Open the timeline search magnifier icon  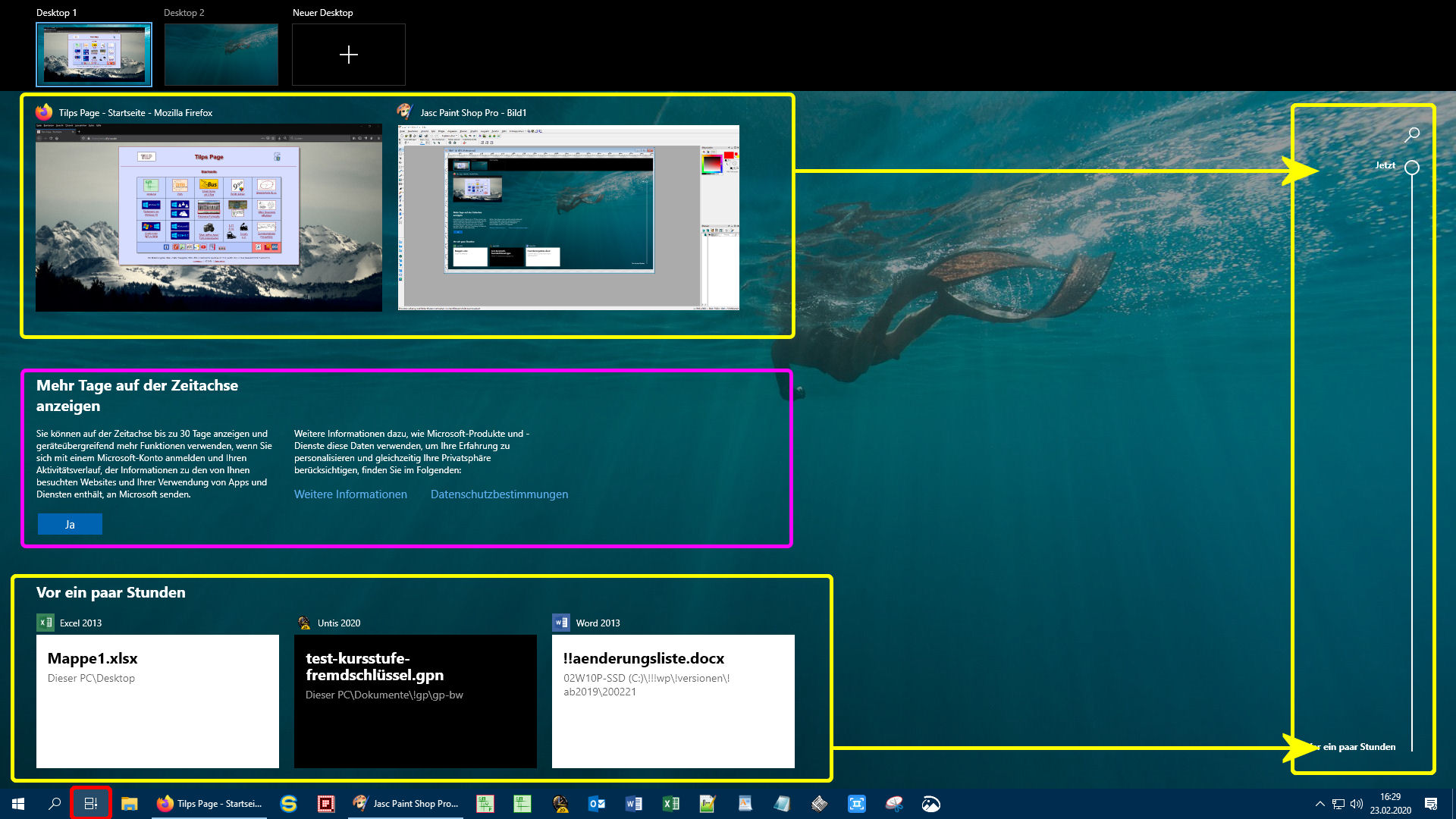point(1412,135)
